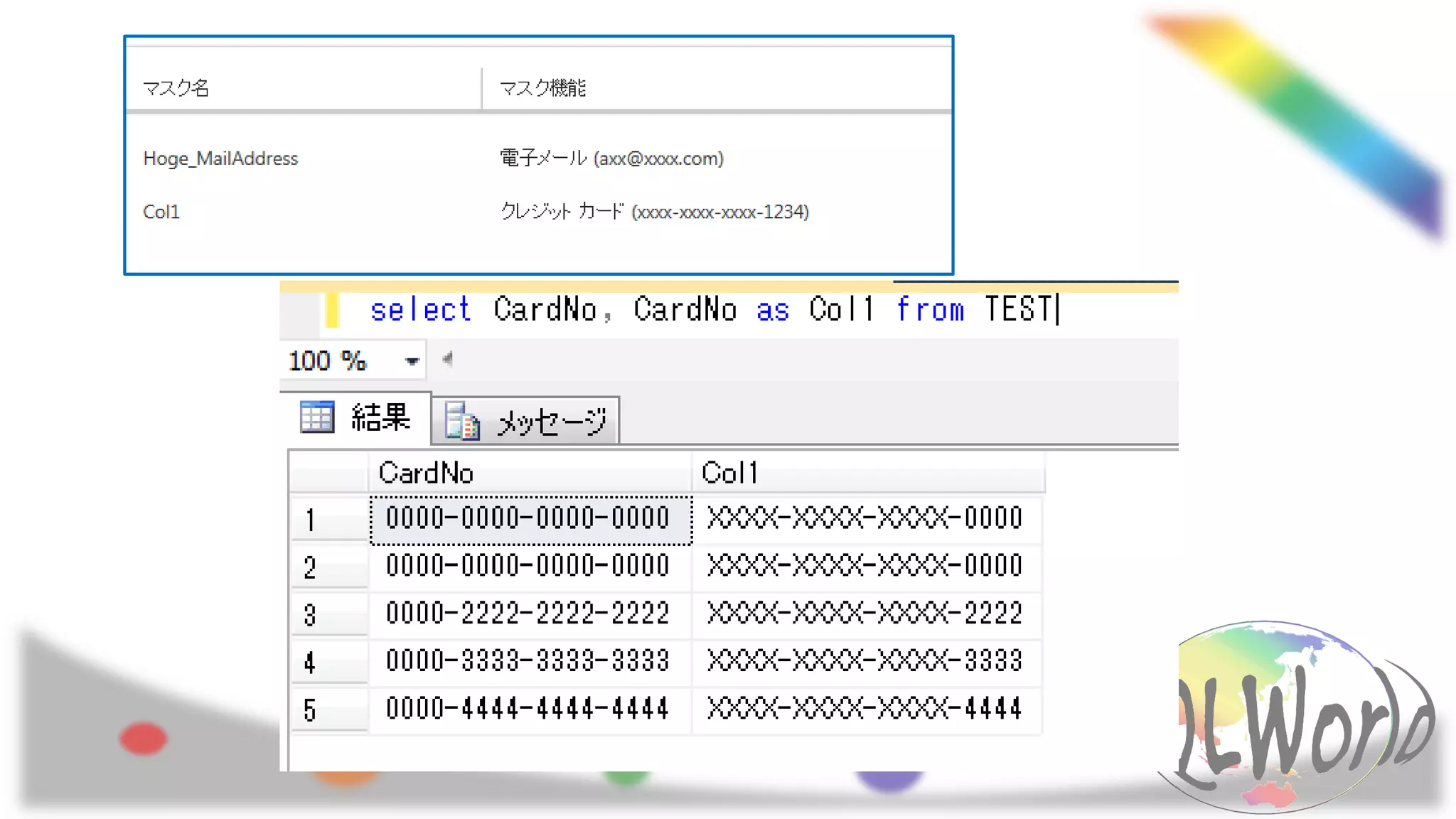Click the left scroll arrow beside zoom
This screenshot has width=1456, height=819.
(x=447, y=360)
